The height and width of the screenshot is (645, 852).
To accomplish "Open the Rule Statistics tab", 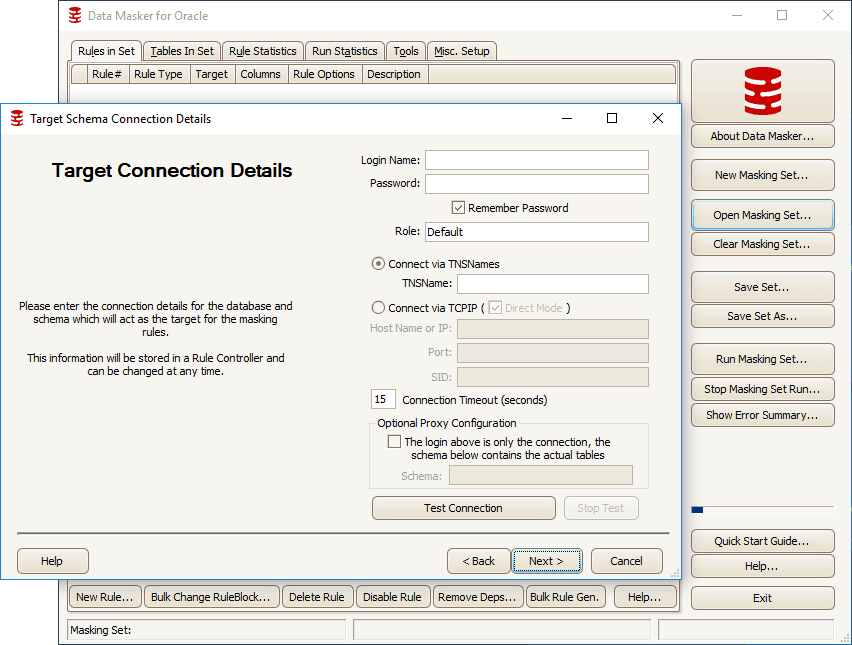I will pos(262,51).
